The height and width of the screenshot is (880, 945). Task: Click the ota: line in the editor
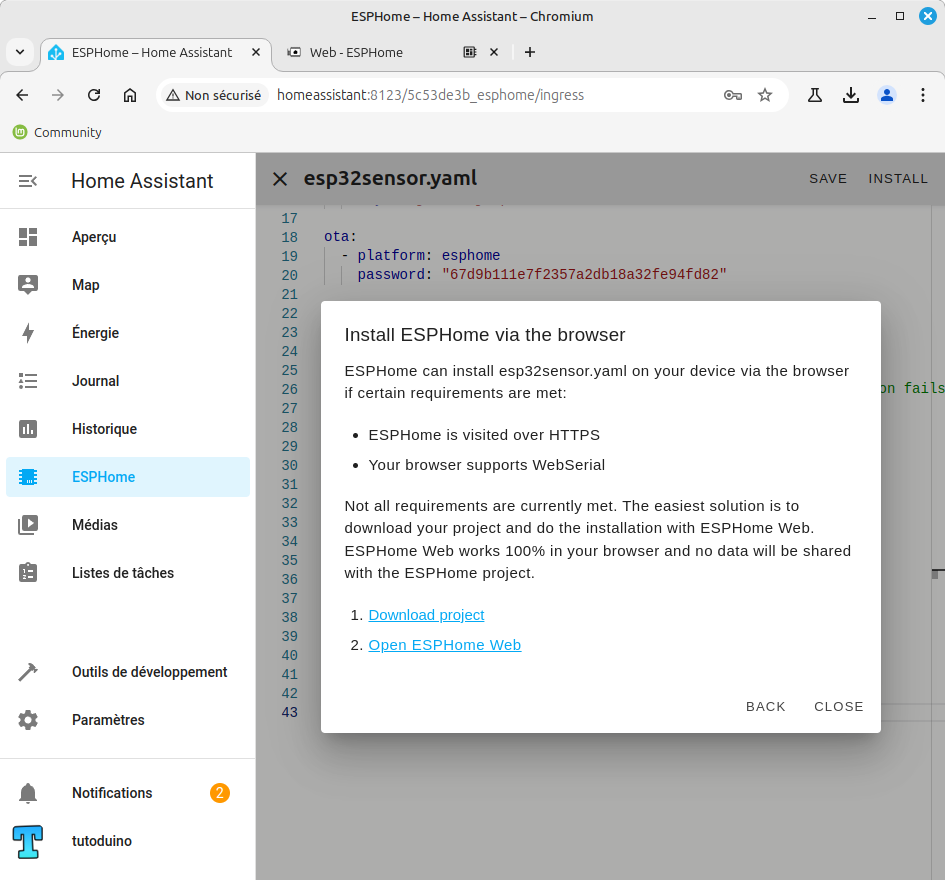pos(341,237)
